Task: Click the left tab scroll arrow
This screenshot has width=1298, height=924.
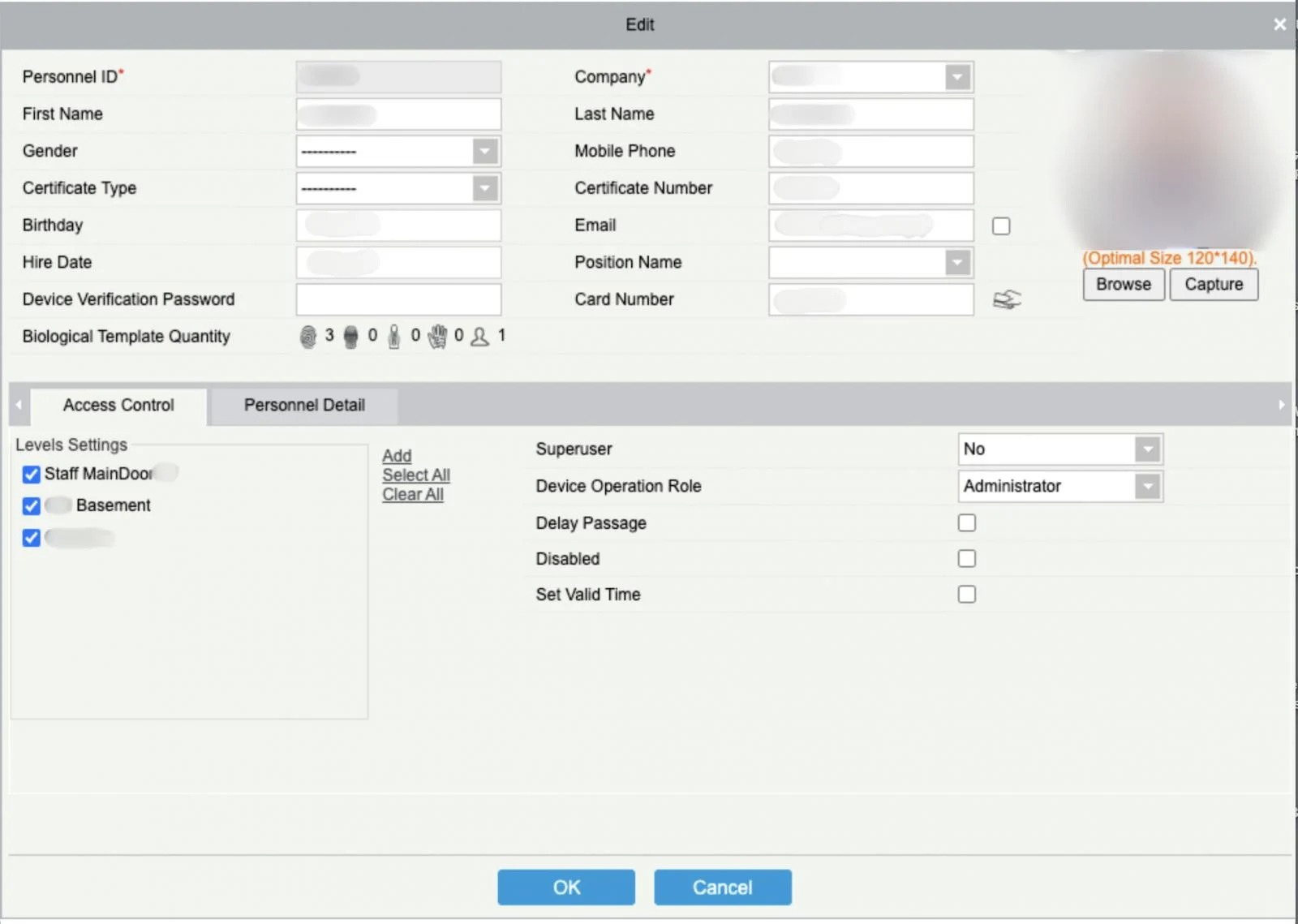Action: [19, 405]
